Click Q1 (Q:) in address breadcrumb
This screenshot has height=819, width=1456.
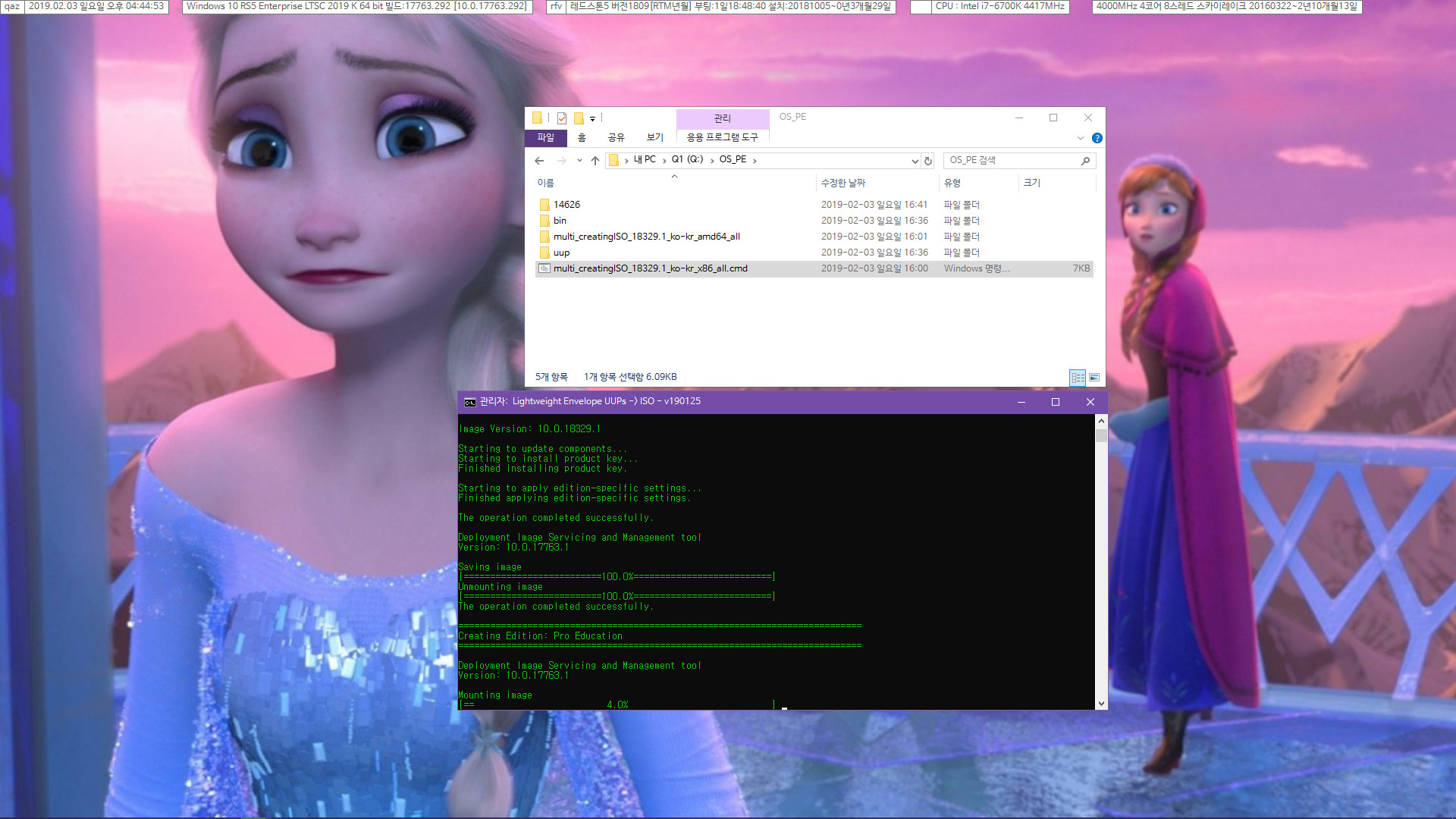pyautogui.click(x=687, y=159)
